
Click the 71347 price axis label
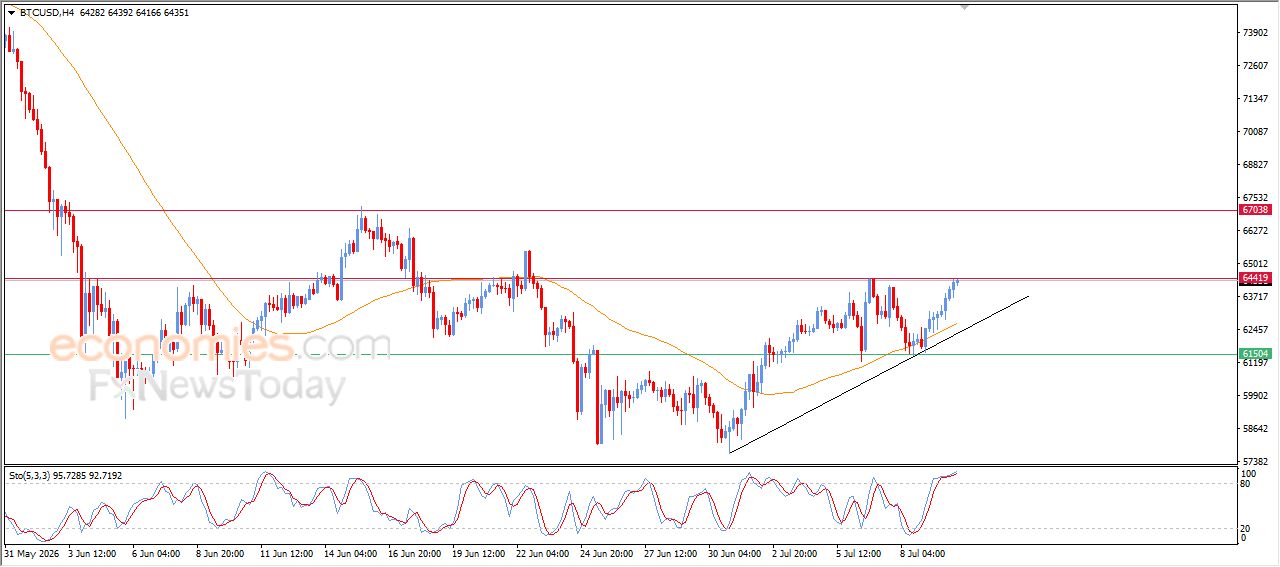(1254, 99)
